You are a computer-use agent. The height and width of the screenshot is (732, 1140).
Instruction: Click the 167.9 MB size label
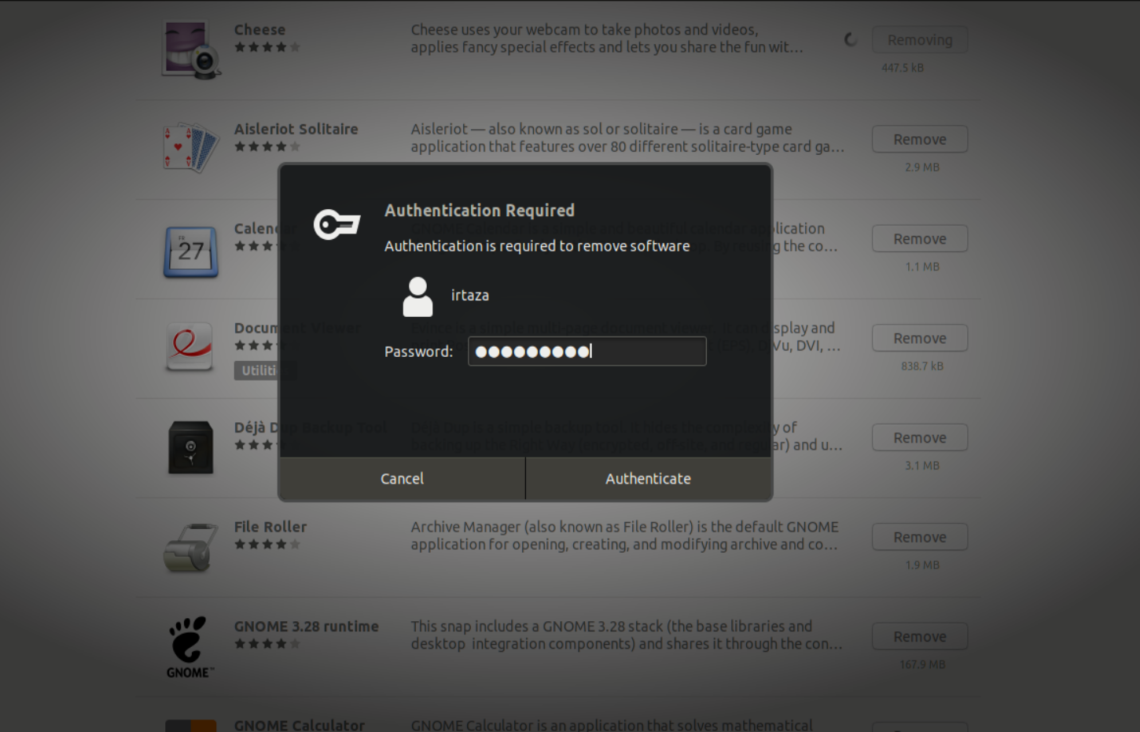click(922, 664)
